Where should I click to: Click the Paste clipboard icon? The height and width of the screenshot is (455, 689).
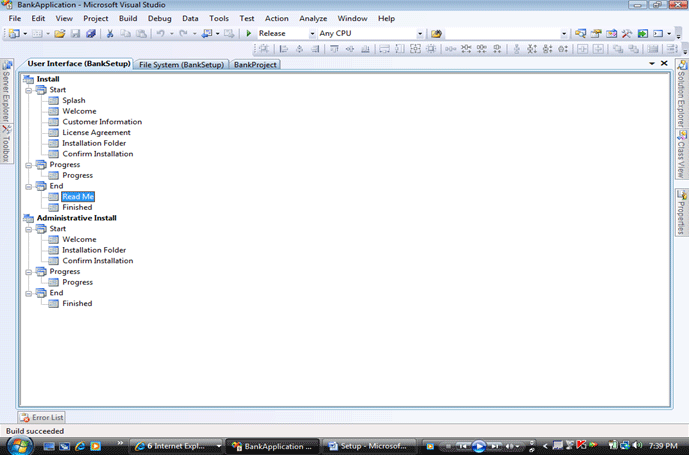pos(141,33)
